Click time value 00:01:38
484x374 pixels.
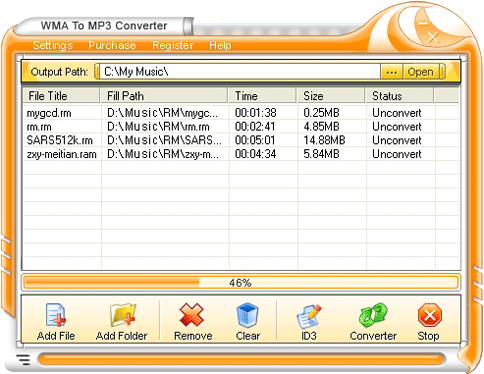click(x=255, y=113)
